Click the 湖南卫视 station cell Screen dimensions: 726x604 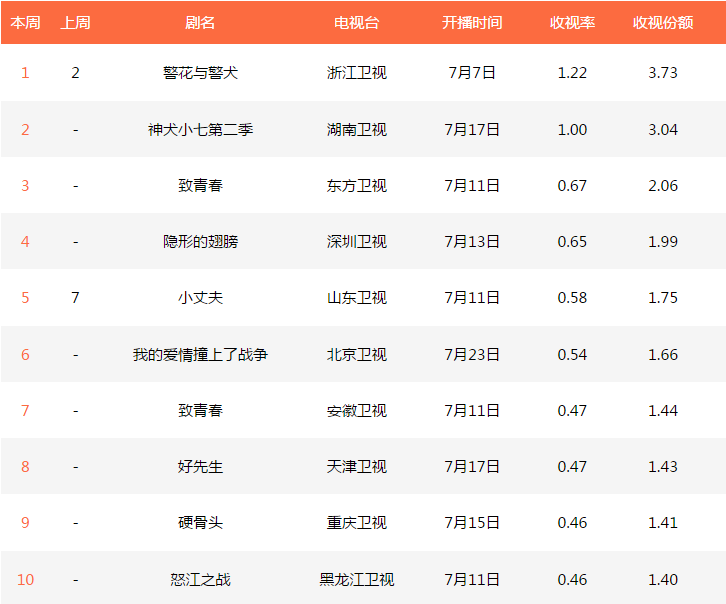[357, 130]
